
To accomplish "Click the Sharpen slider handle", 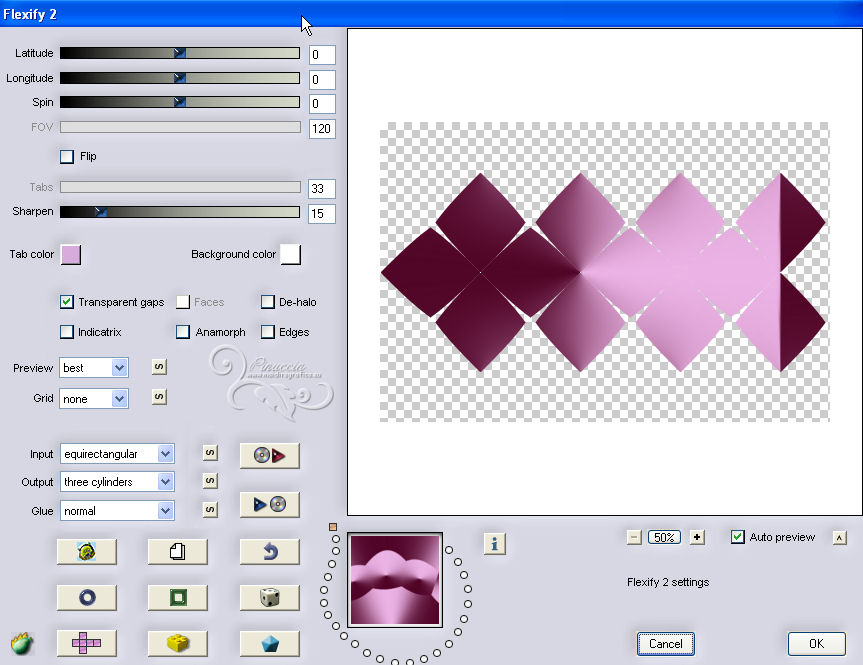I will click(x=100, y=211).
